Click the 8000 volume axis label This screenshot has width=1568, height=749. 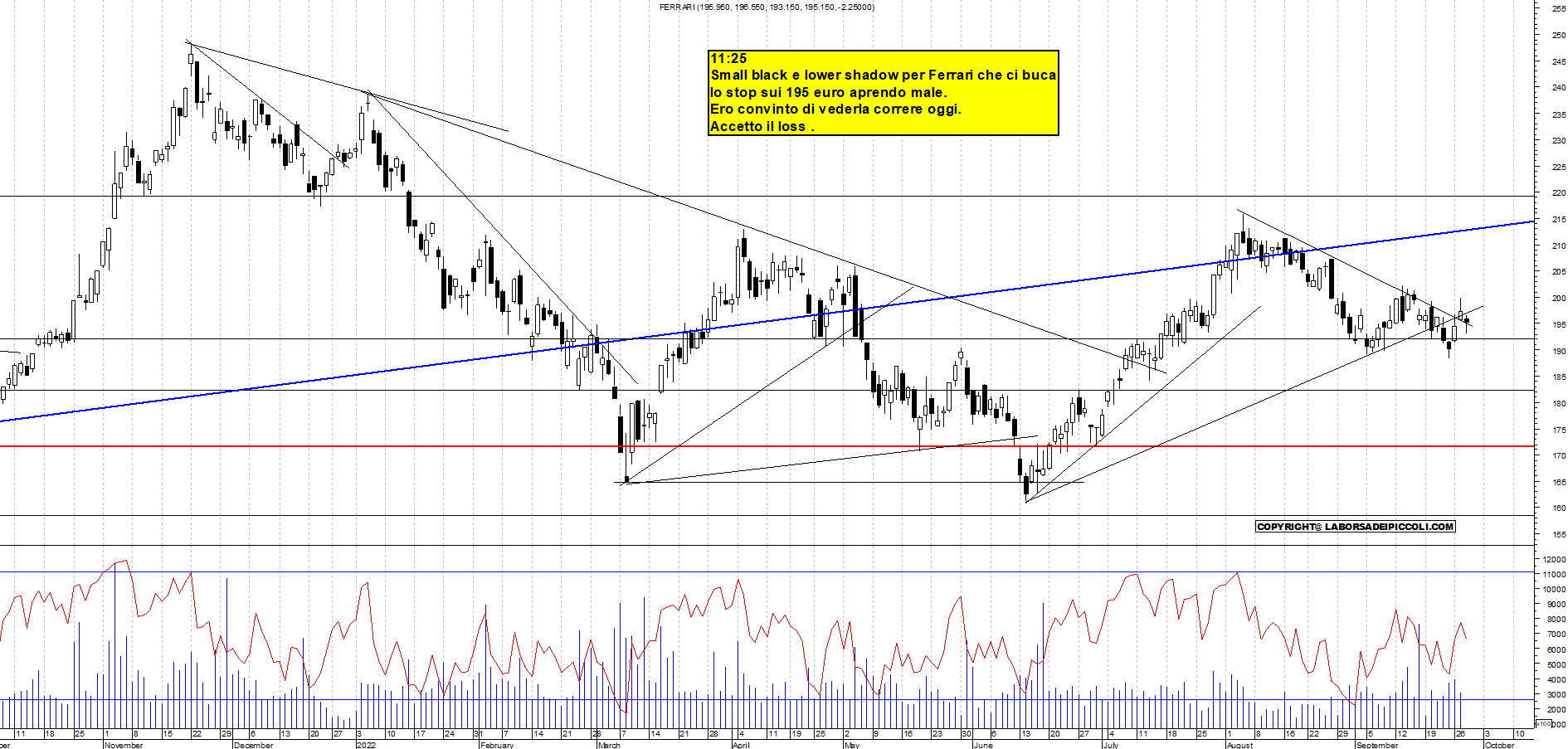tap(1556, 620)
